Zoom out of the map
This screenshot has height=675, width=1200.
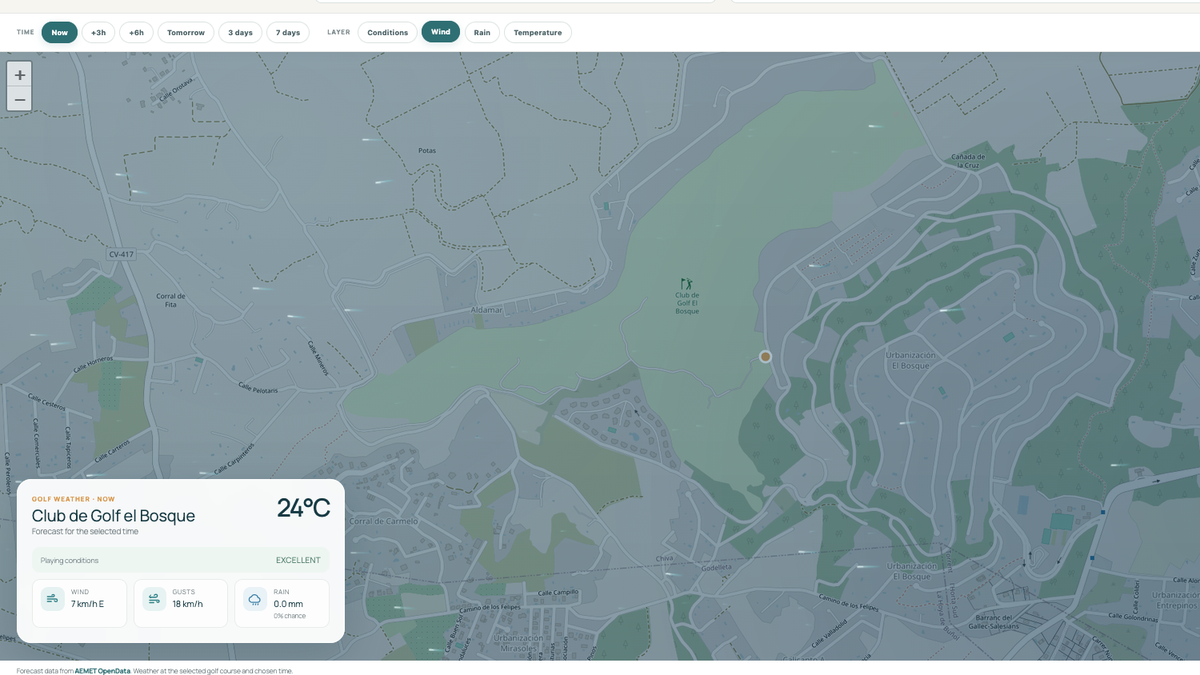click(19, 99)
